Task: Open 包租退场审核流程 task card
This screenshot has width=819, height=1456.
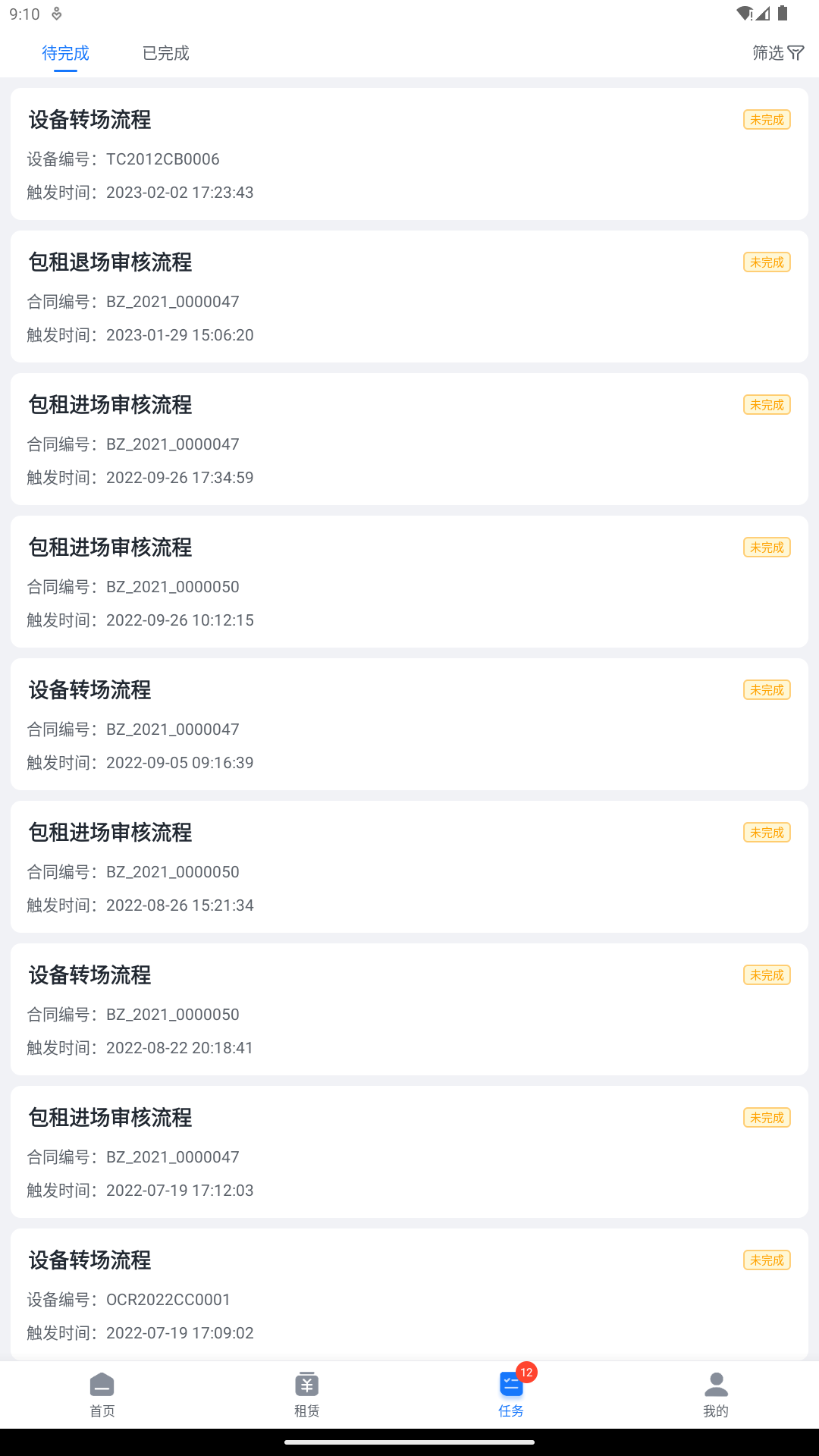Action: [x=409, y=297]
